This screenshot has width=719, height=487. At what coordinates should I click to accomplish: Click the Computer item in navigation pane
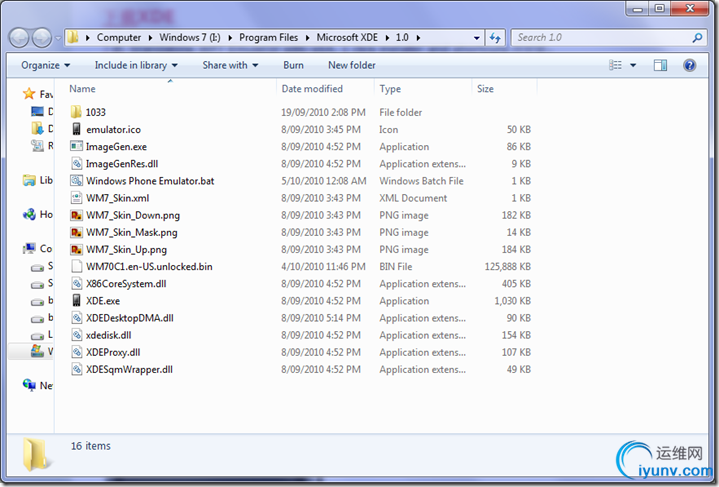(38, 249)
